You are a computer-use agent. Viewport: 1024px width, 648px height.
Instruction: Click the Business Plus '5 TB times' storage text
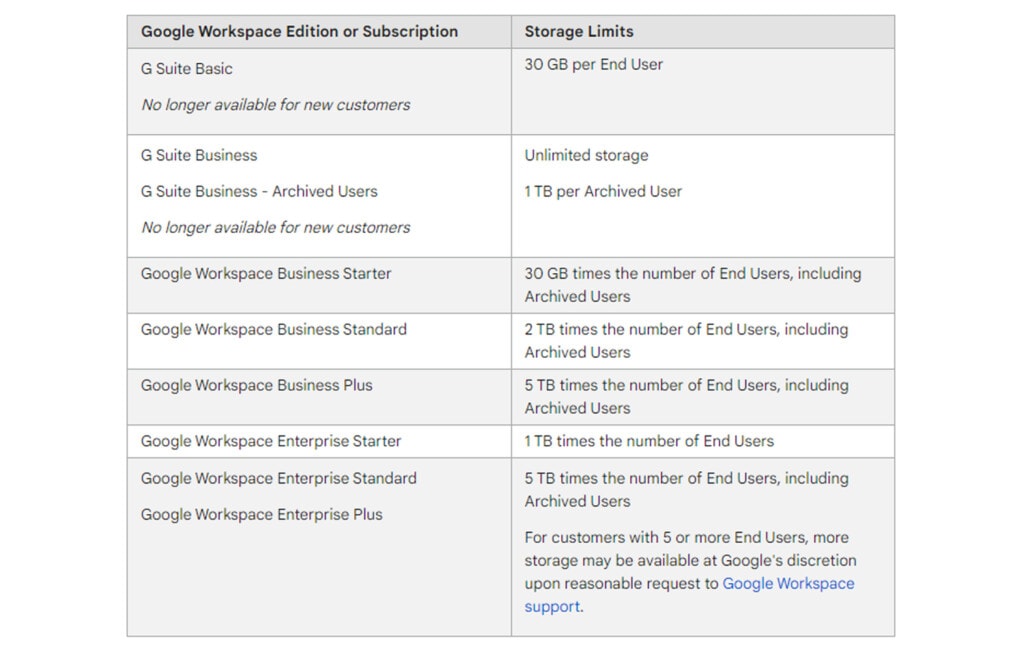click(x=686, y=397)
